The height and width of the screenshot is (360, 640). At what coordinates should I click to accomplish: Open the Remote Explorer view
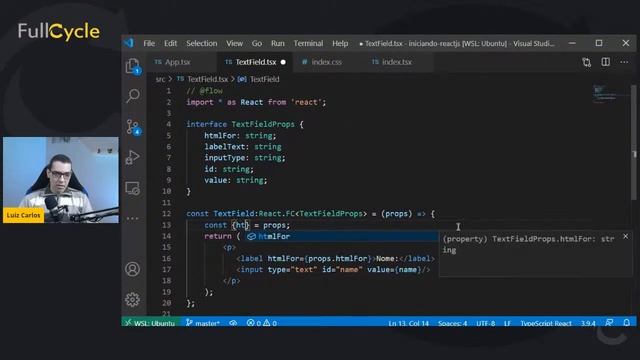(x=133, y=188)
